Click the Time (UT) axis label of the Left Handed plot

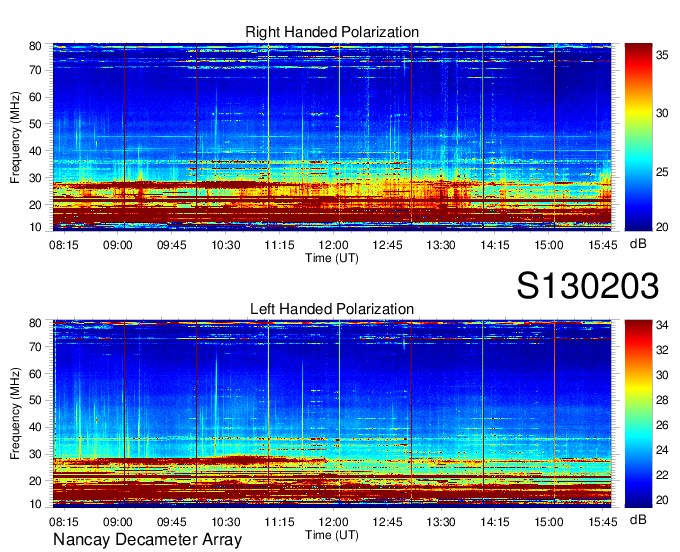332,535
